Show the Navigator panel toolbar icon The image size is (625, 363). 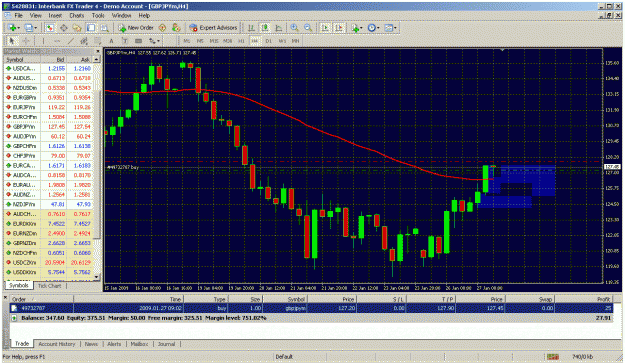pos(77,28)
